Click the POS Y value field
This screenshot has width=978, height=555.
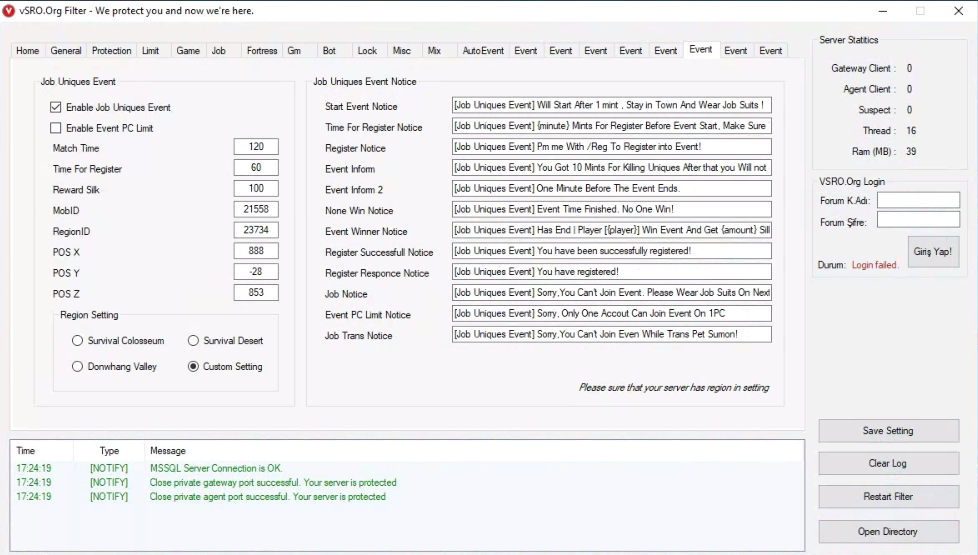tap(256, 271)
